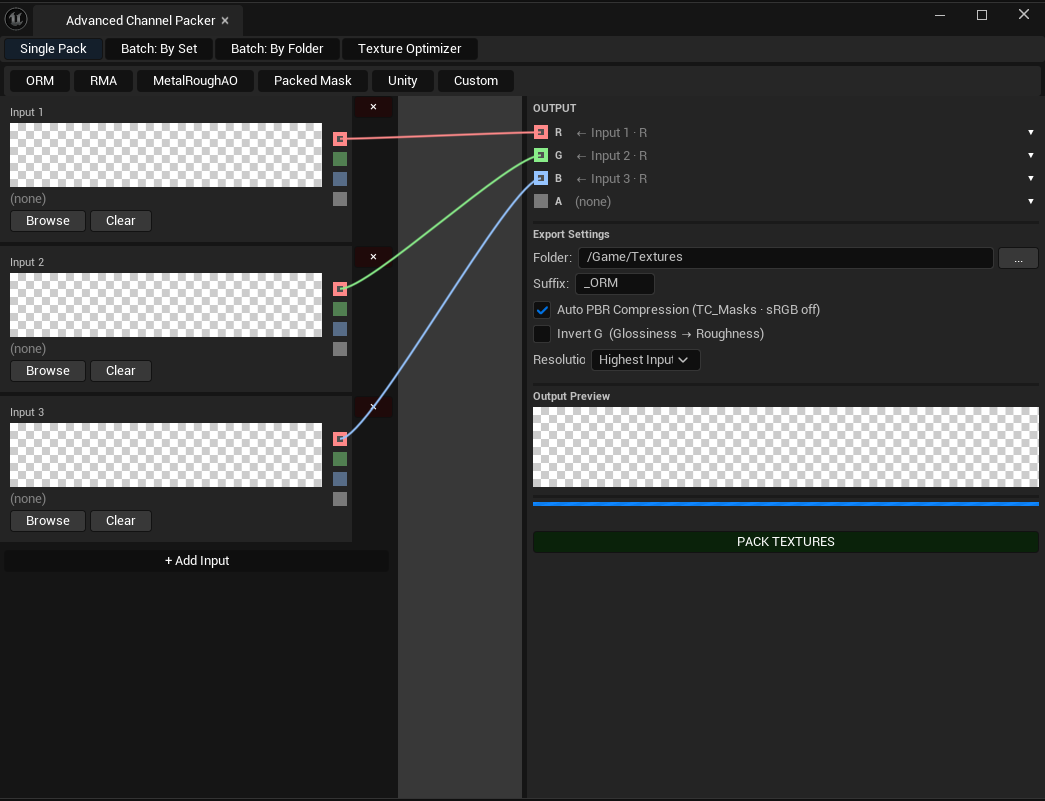
Task: Click Output A channel pin
Action: pos(540,201)
